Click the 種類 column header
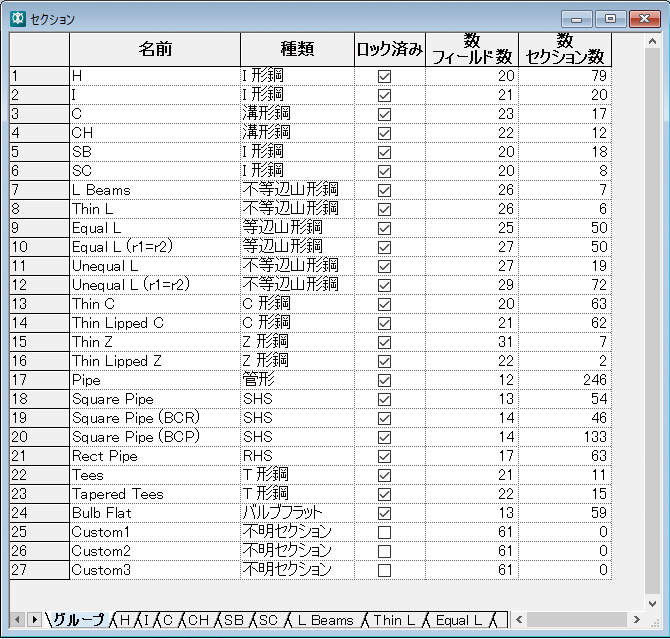The image size is (670, 639). pos(297,50)
